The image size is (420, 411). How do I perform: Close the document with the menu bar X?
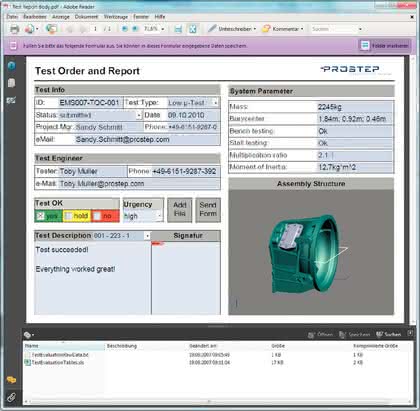412,17
